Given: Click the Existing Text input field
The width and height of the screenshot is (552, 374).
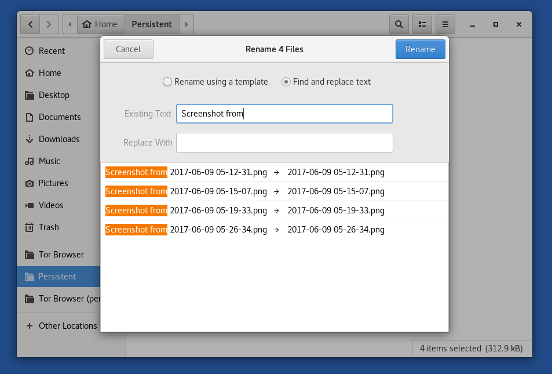Looking at the screenshot, I should coord(284,113).
